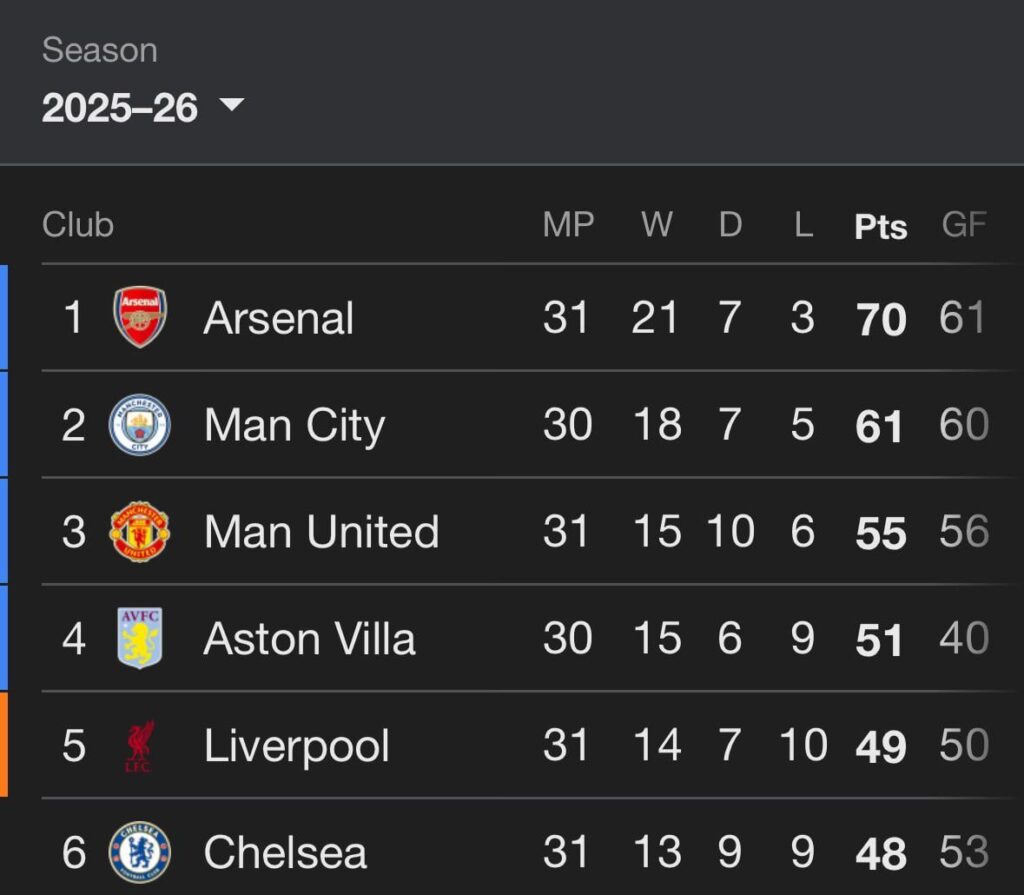Click the Arsenal club crest
1024x895 pixels.
point(140,316)
